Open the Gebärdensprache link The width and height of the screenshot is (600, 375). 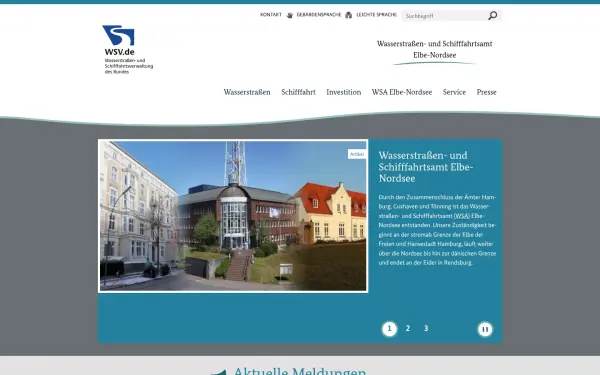point(319,15)
